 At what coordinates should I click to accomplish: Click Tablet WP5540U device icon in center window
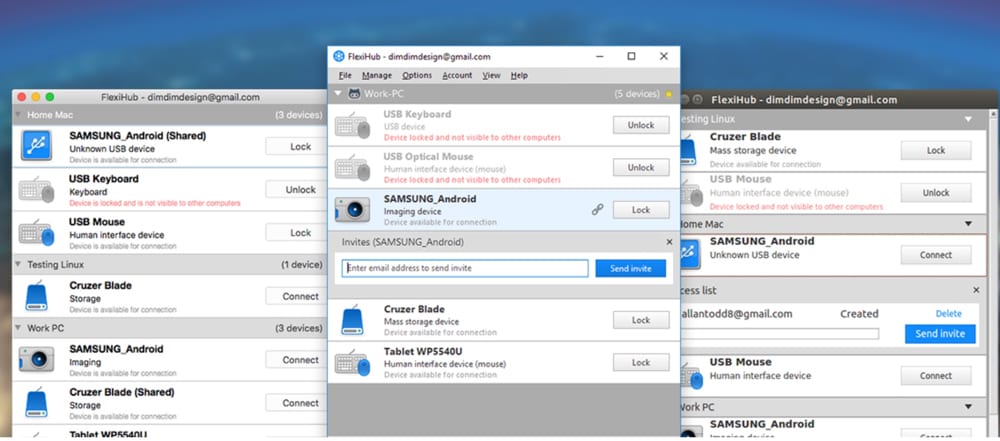tap(352, 363)
